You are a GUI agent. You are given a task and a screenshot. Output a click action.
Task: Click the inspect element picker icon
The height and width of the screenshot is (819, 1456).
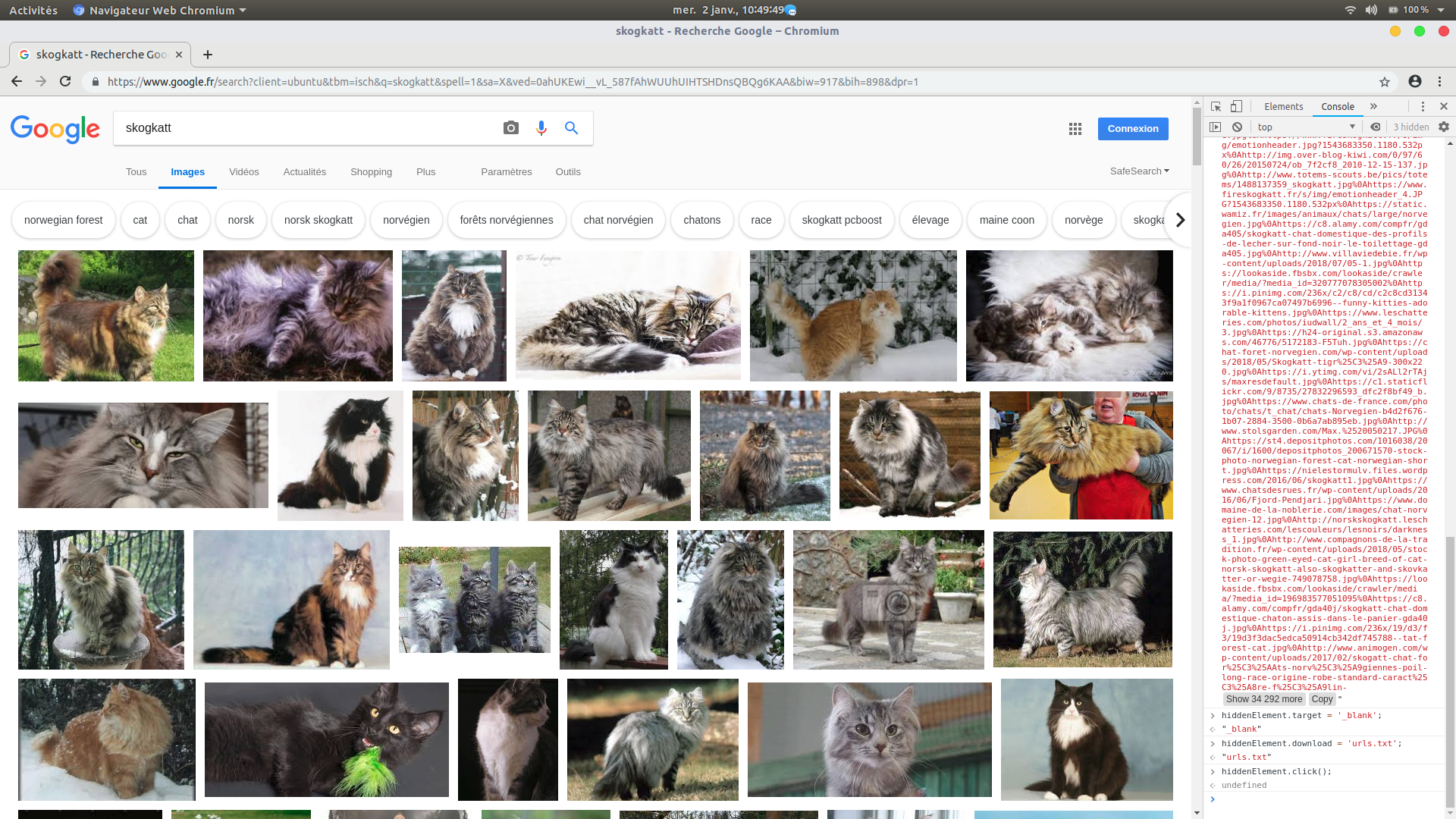1216,107
